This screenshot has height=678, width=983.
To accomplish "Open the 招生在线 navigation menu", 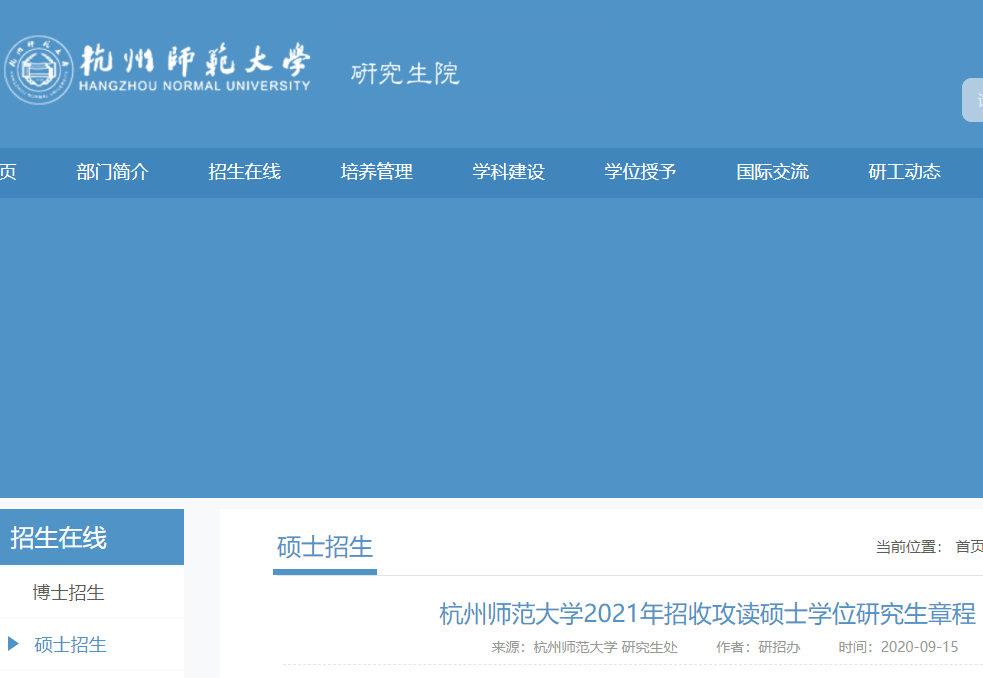I will click(x=244, y=172).
